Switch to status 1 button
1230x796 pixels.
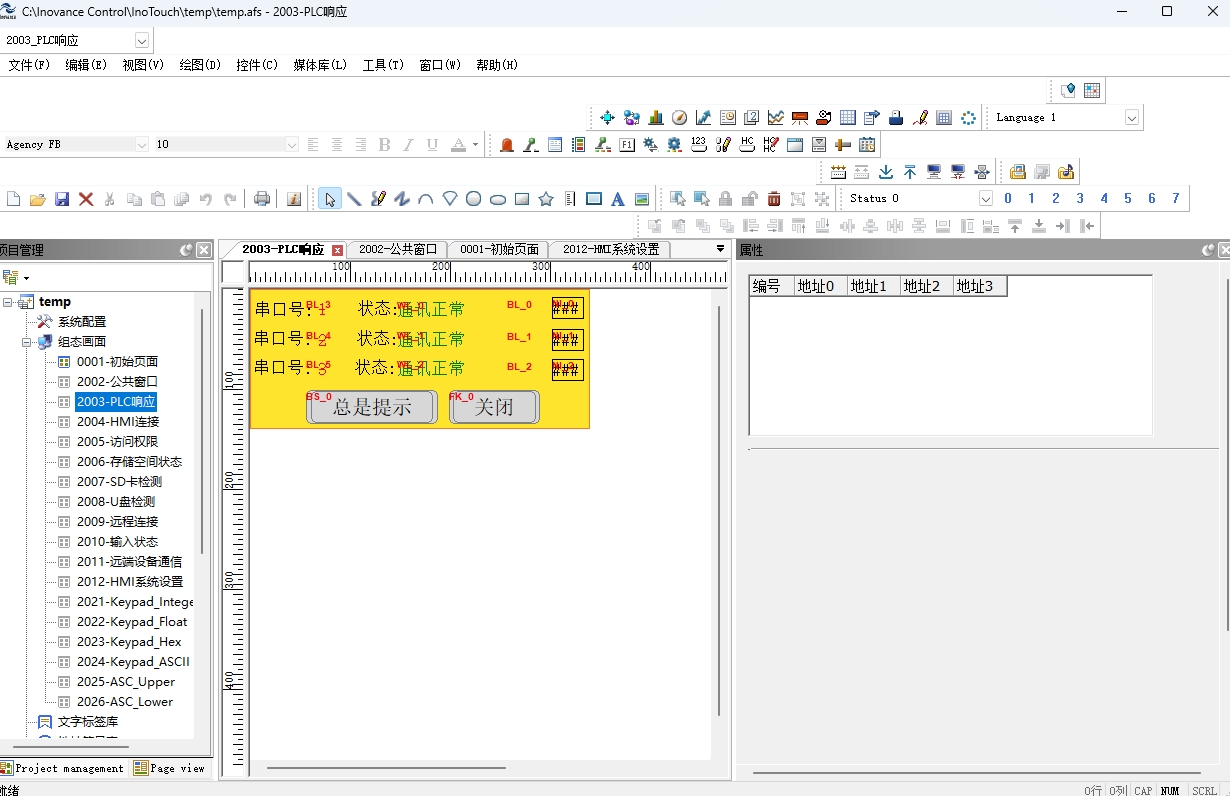click(x=1032, y=199)
